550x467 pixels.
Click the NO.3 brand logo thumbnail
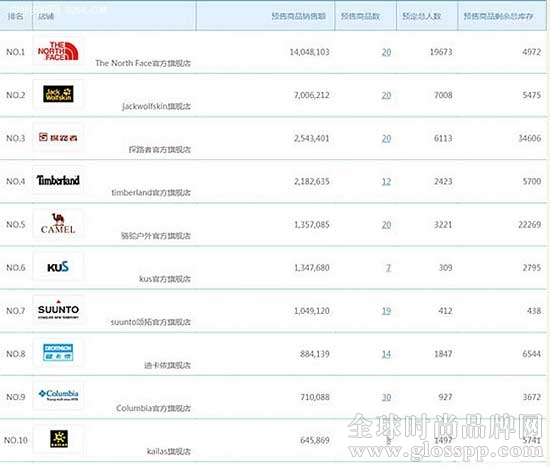pos(58,137)
